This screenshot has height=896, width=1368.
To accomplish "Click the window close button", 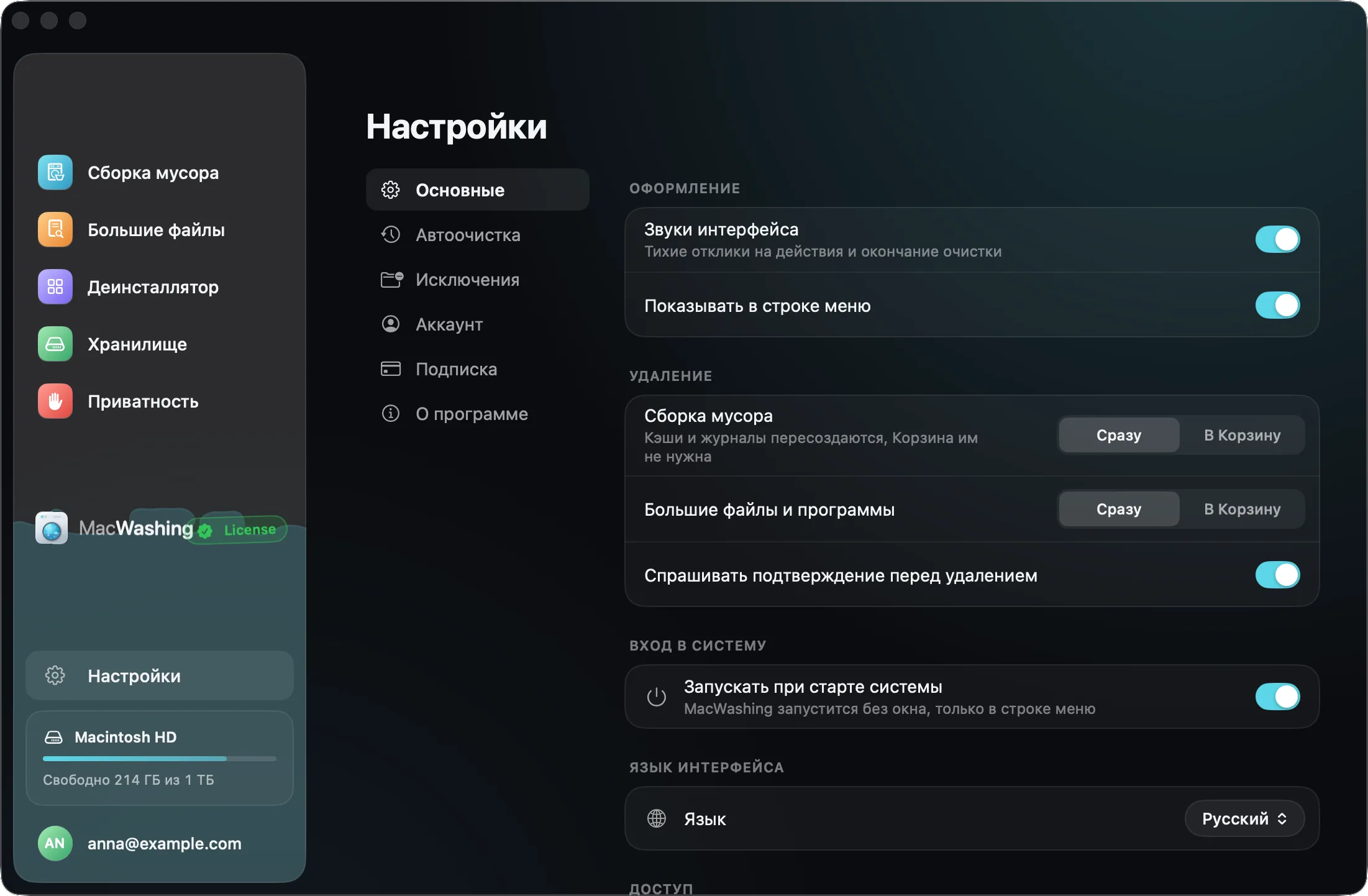I will click(21, 21).
